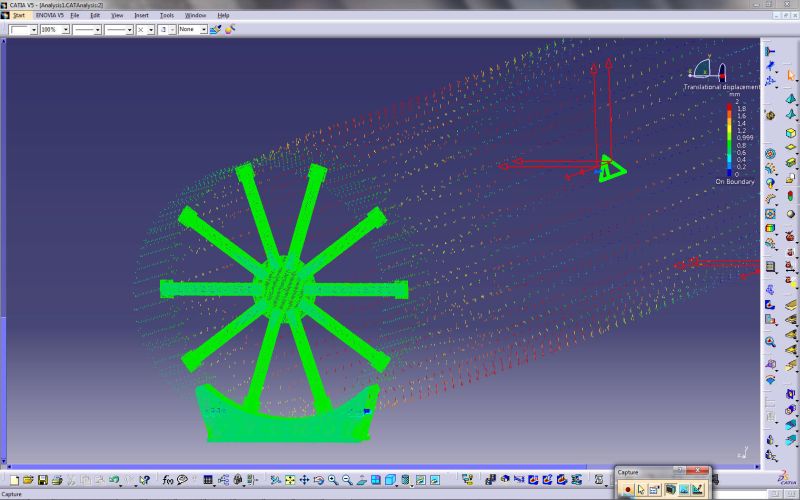
Task: Click the Fit All In view icon
Action: click(x=290, y=481)
